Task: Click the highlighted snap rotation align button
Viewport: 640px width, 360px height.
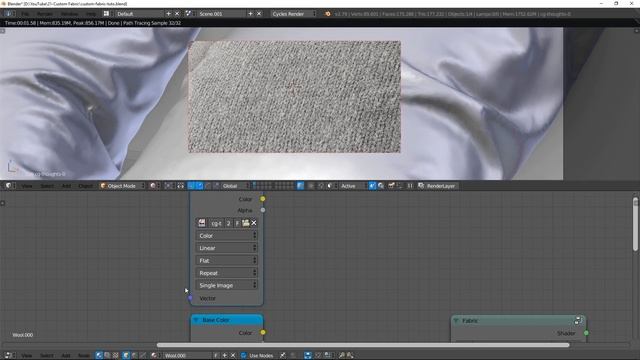Action: pos(372,186)
